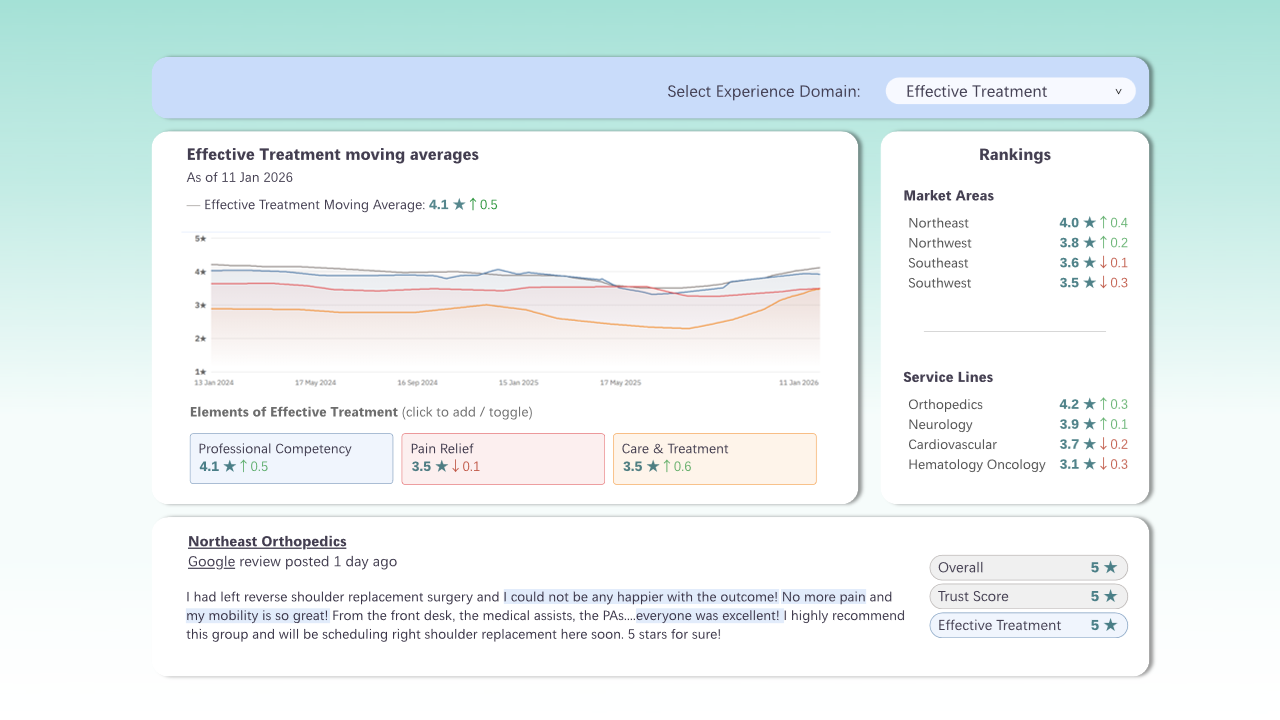Image resolution: width=1280 pixels, height=720 pixels.
Task: Click the star icon in moving average legend
Action: tap(459, 205)
